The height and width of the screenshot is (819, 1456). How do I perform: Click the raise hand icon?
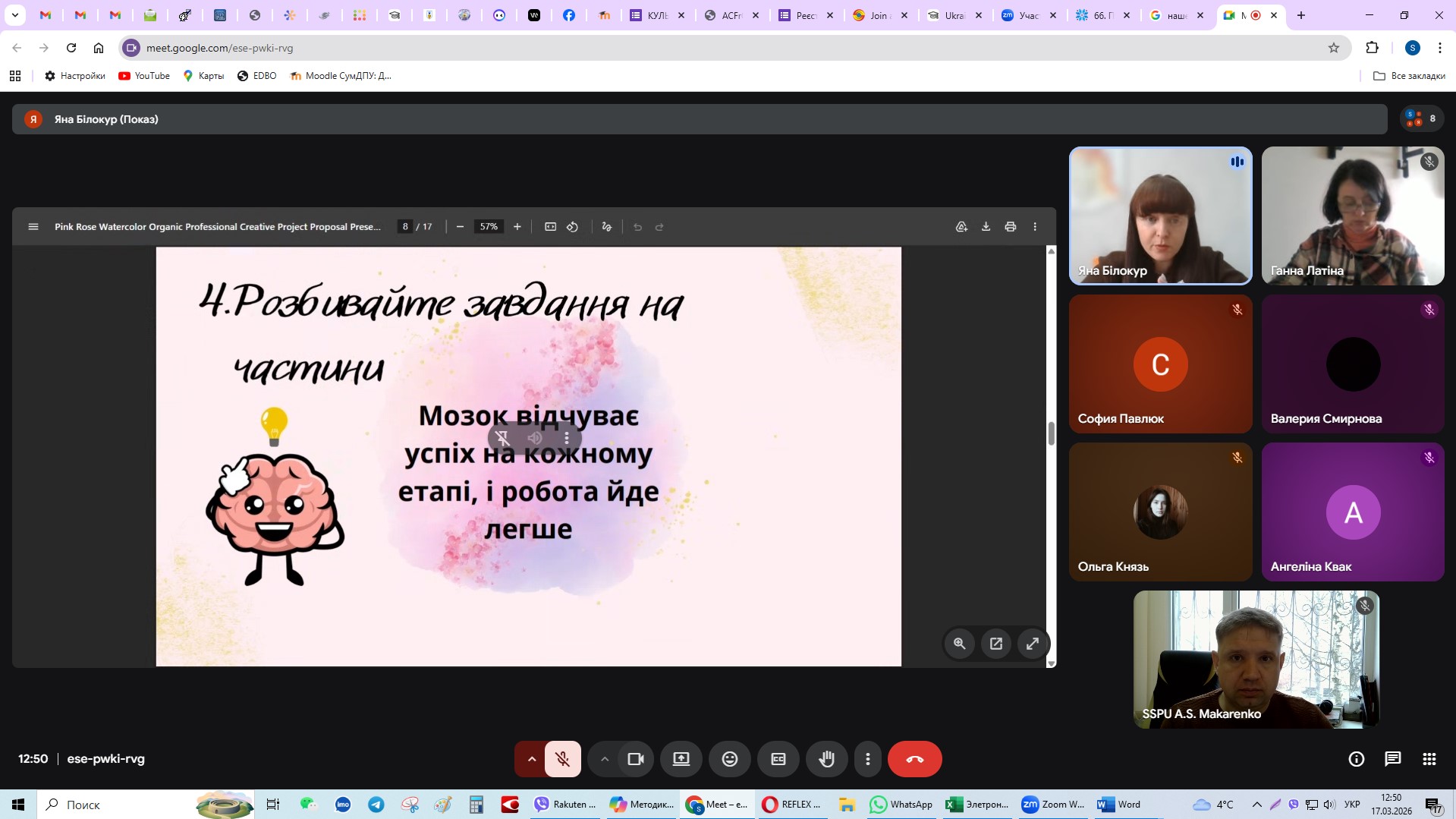click(x=826, y=759)
